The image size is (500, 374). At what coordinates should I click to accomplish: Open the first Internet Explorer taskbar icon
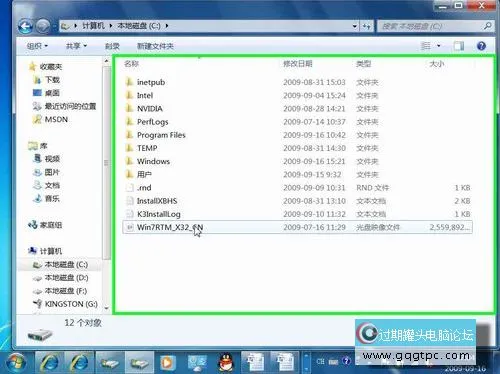(x=49, y=363)
